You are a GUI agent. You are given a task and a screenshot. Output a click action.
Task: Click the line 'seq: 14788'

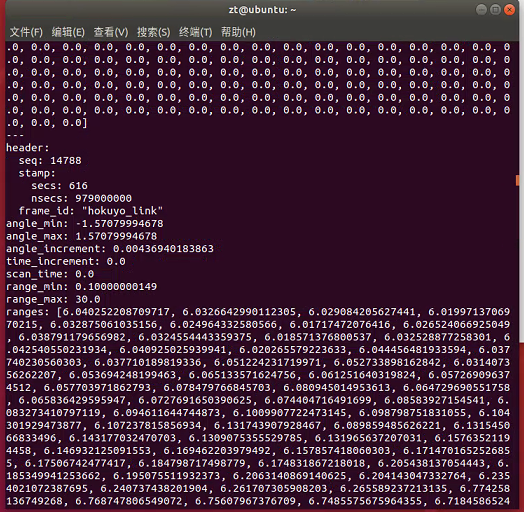pyautogui.click(x=50, y=160)
